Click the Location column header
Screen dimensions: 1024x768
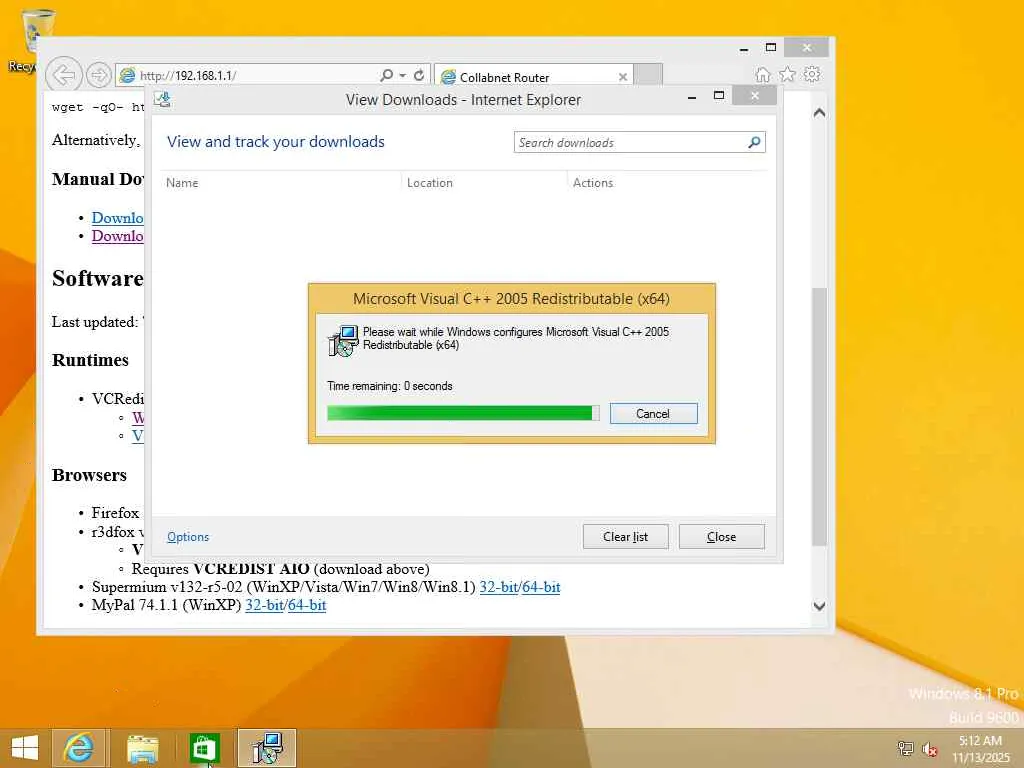(430, 183)
